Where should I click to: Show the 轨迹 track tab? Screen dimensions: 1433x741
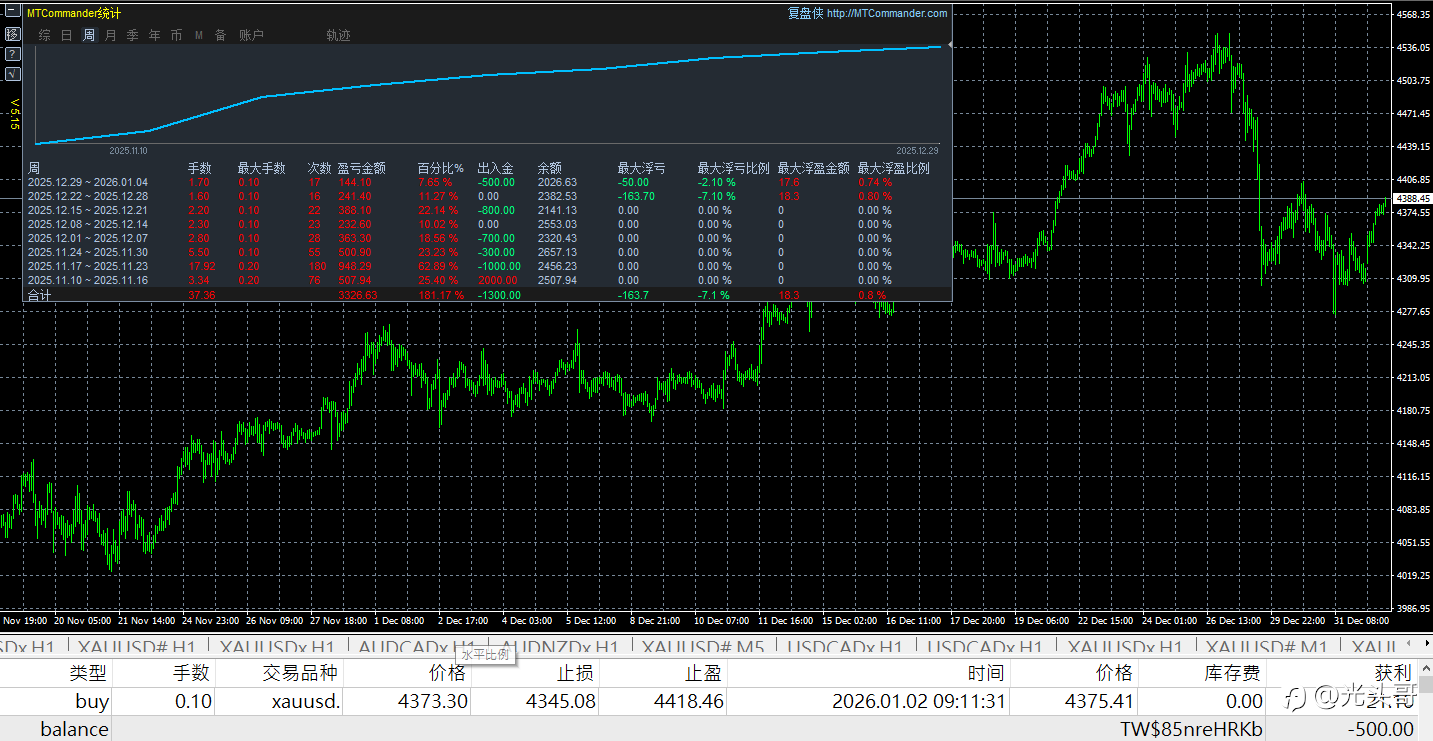tap(338, 36)
